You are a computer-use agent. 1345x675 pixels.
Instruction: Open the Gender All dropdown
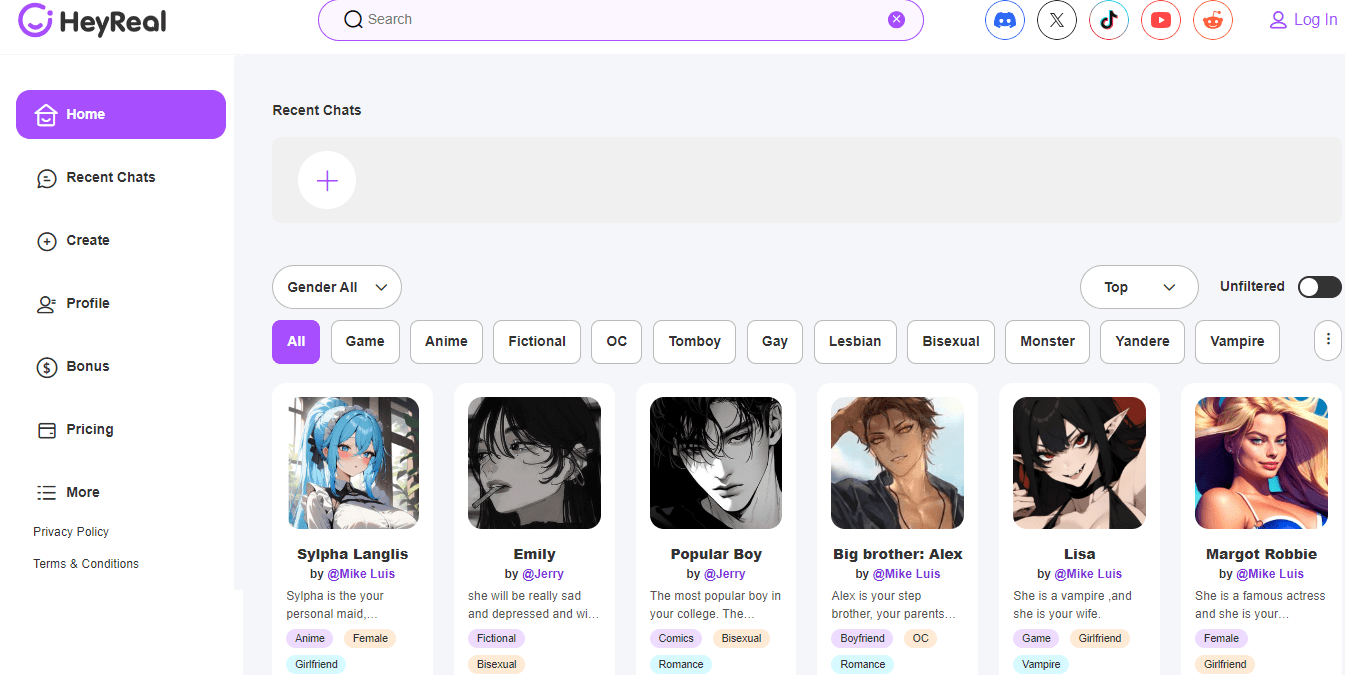[x=336, y=287]
